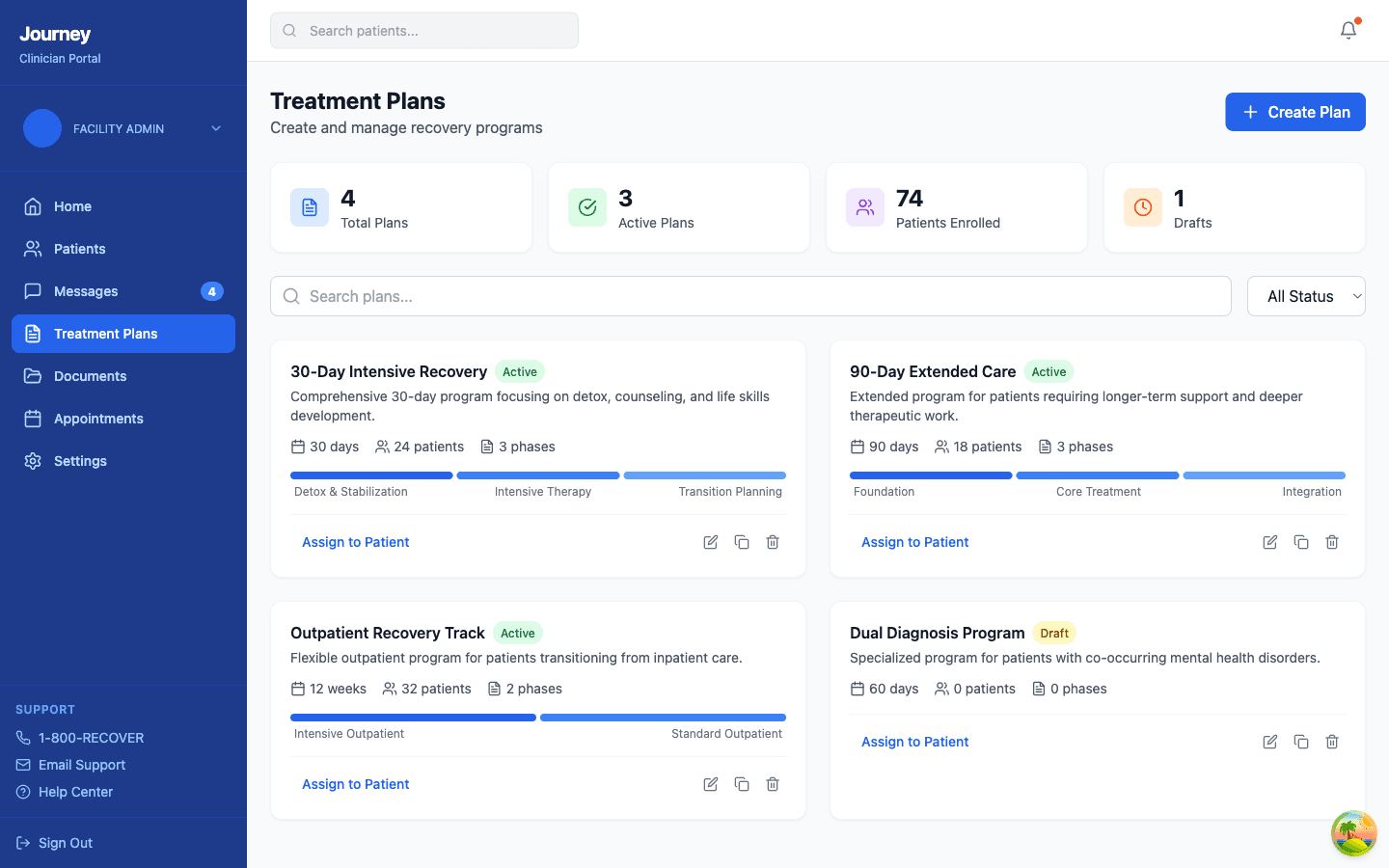1389x868 pixels.
Task: Delete the Outpatient Recovery Track plan
Action: coord(772,784)
